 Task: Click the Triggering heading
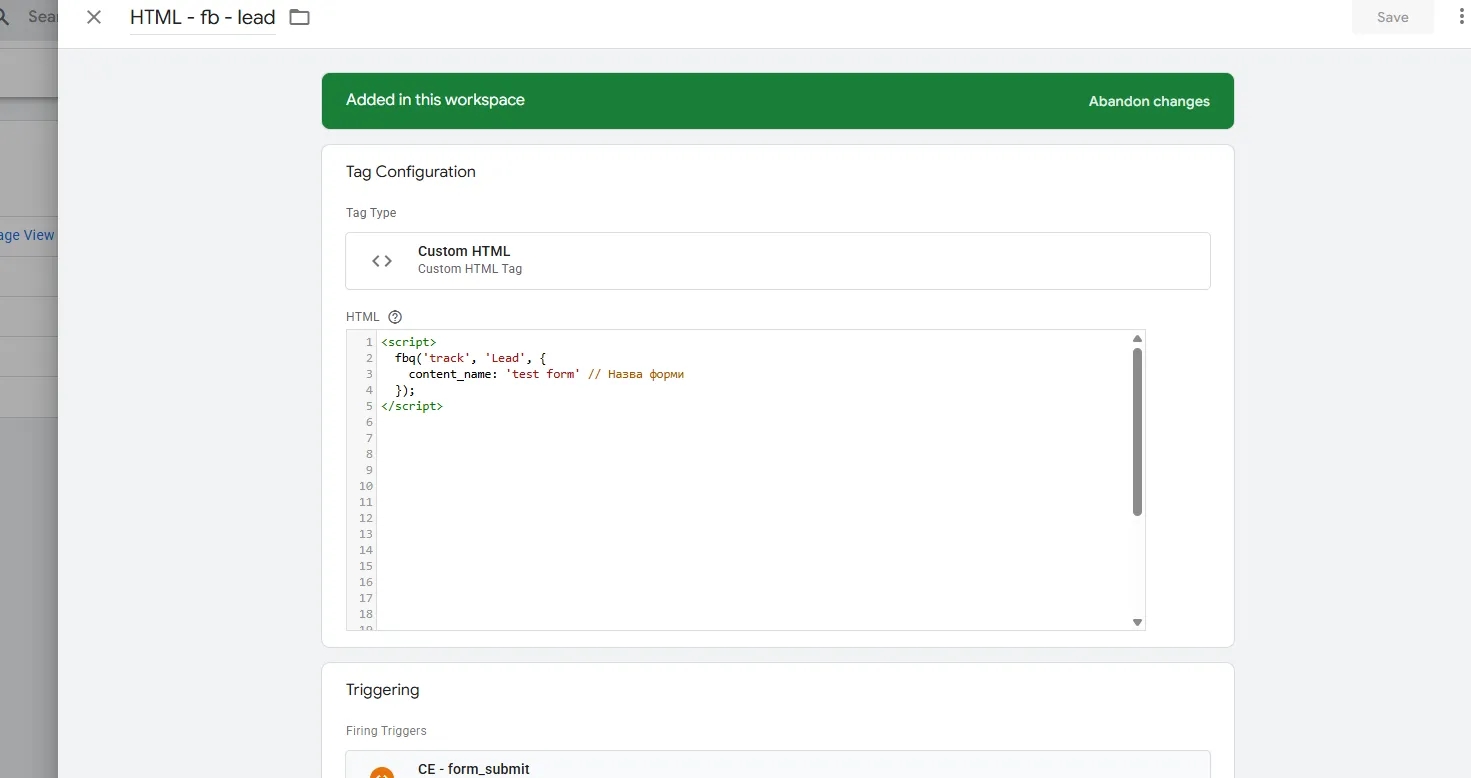pos(383,690)
